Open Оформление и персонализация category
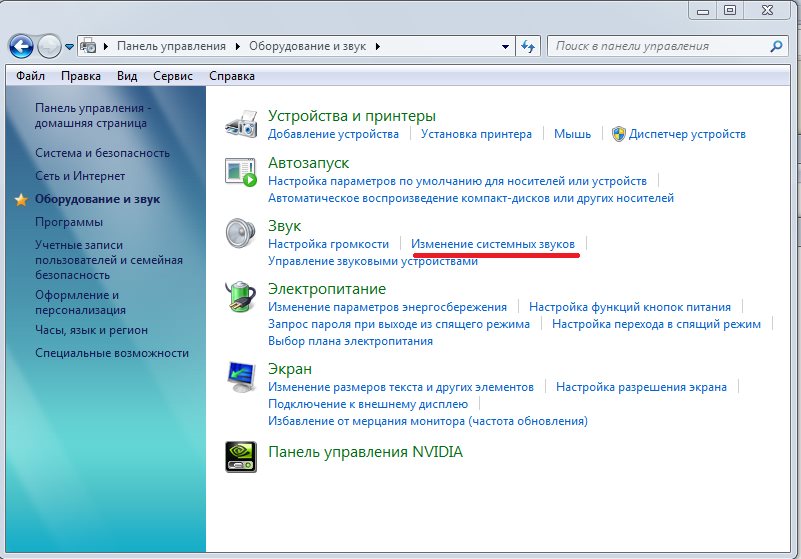Image resolution: width=801 pixels, height=559 pixels. 80,302
